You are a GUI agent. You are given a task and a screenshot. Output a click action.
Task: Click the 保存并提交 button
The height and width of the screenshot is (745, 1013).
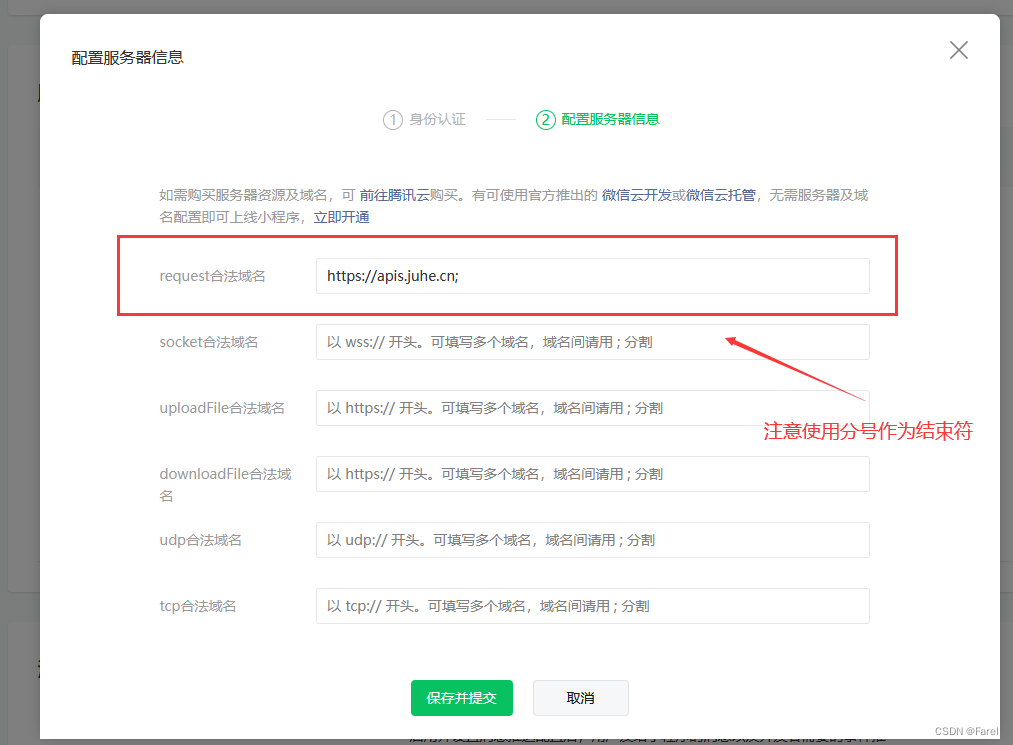point(461,698)
